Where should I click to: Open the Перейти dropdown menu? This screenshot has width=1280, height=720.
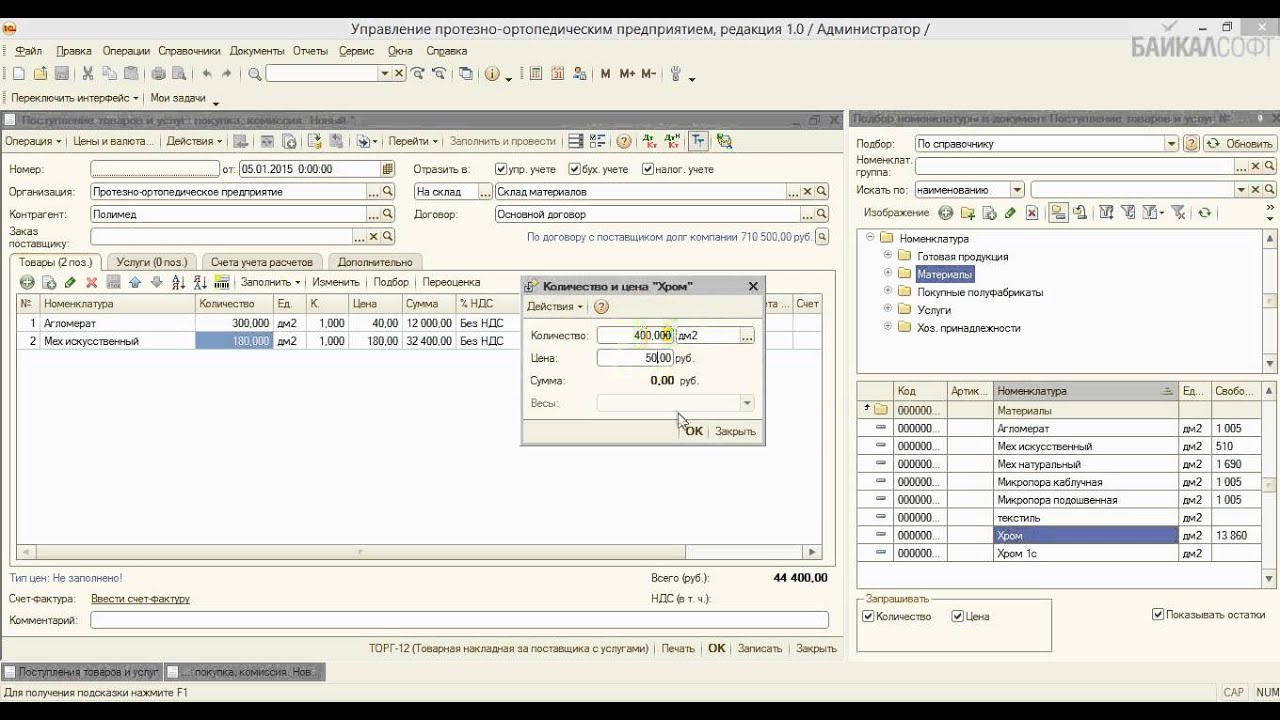point(413,142)
